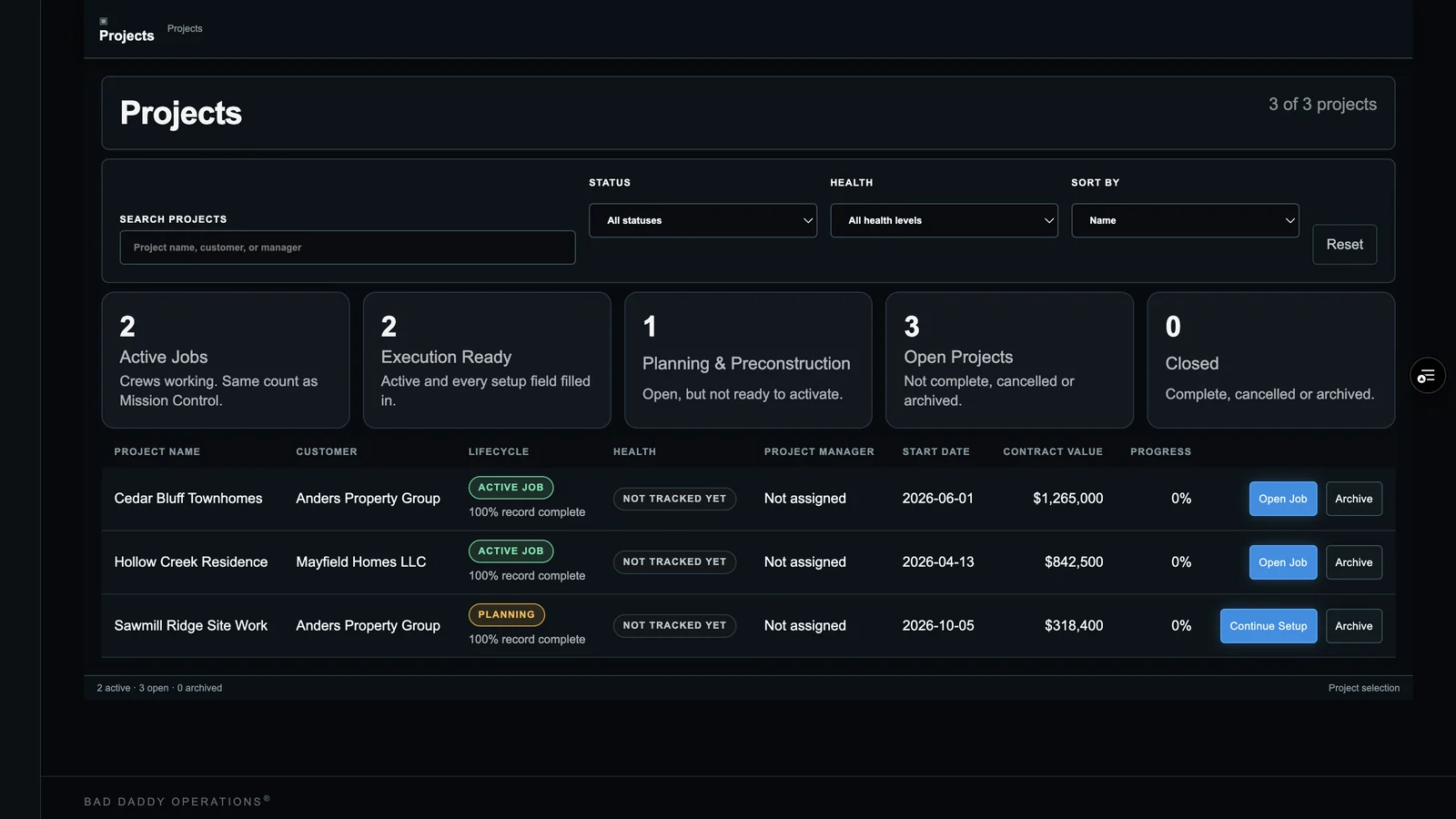The width and height of the screenshot is (1456, 819).
Task: Click the Reset filters button
Action: click(1344, 245)
